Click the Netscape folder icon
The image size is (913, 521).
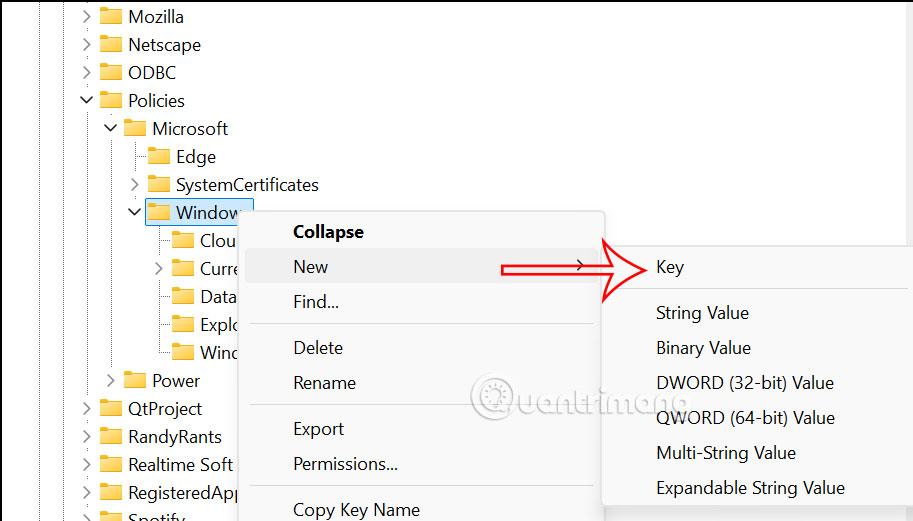pos(111,44)
